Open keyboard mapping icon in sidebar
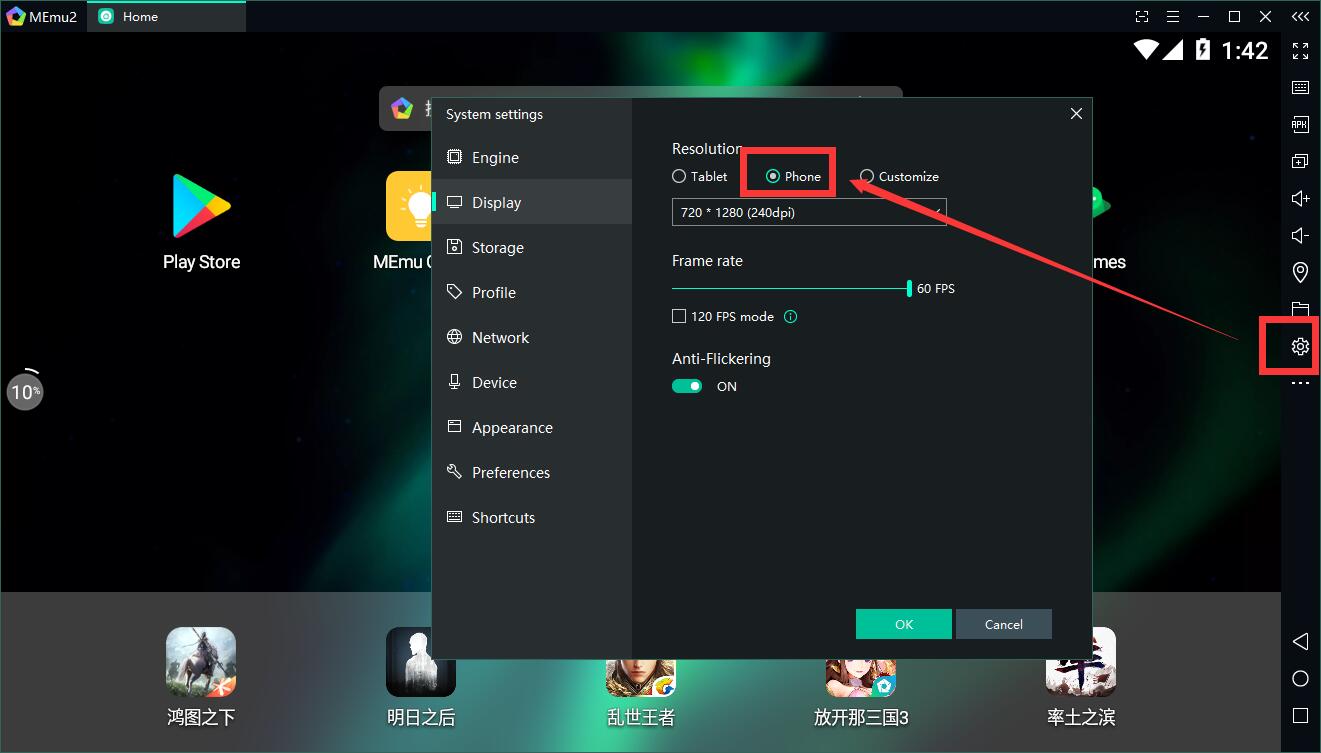The width and height of the screenshot is (1321, 753). pos(1300,88)
